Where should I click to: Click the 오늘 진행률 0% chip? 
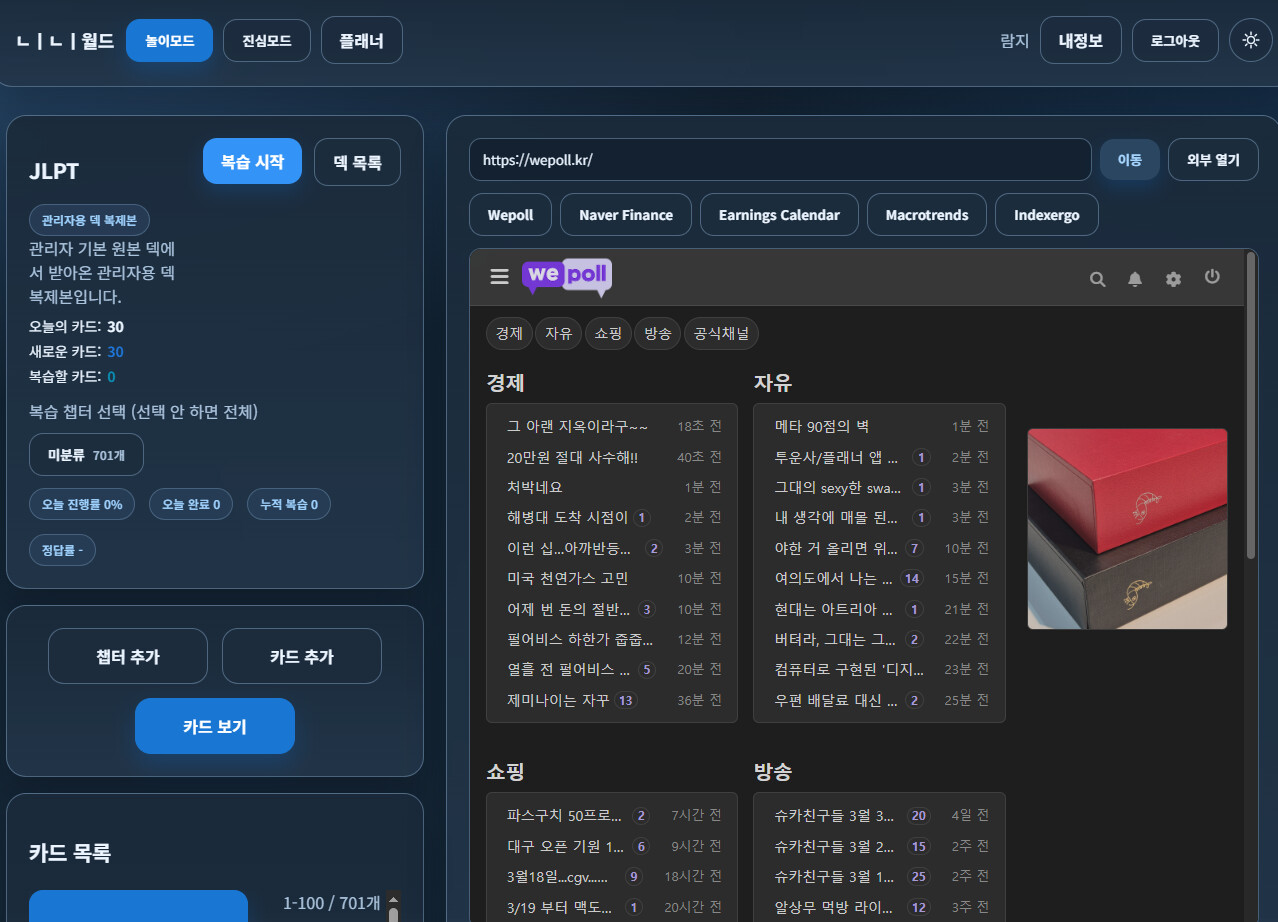[82, 504]
